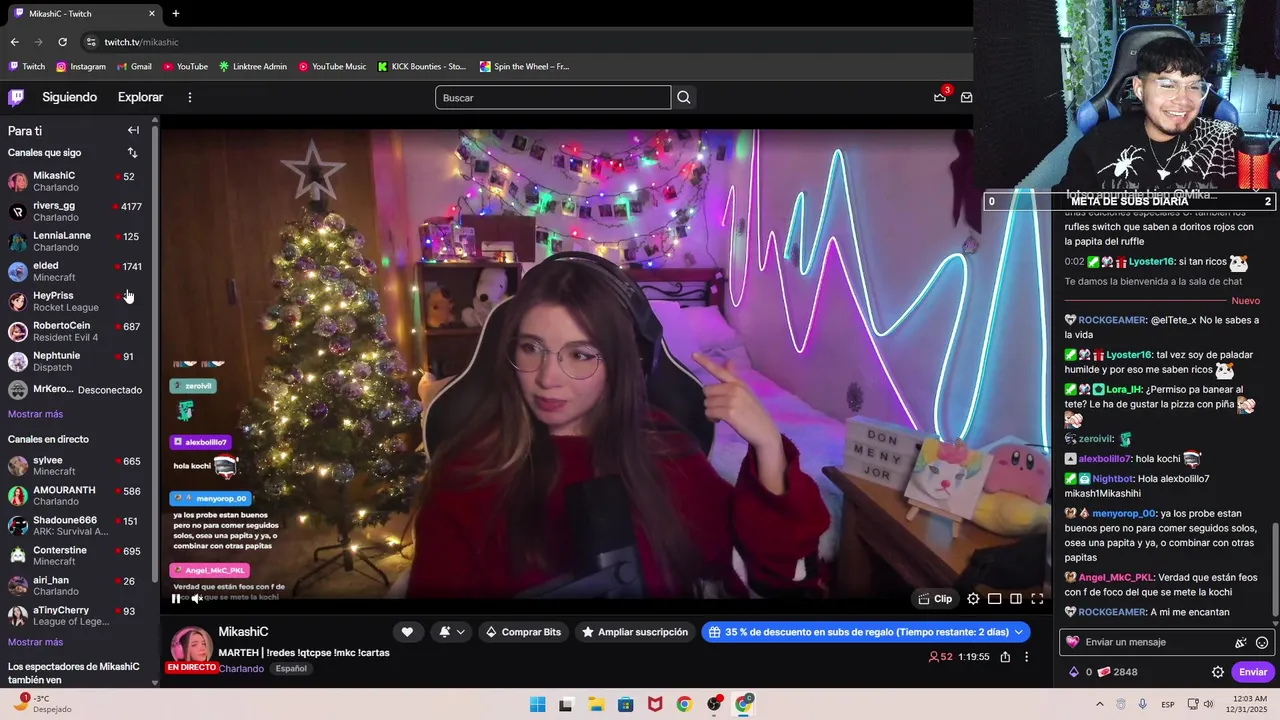The width and height of the screenshot is (1280, 720).
Task: Click the Ampliar suscripción button
Action: tap(635, 632)
